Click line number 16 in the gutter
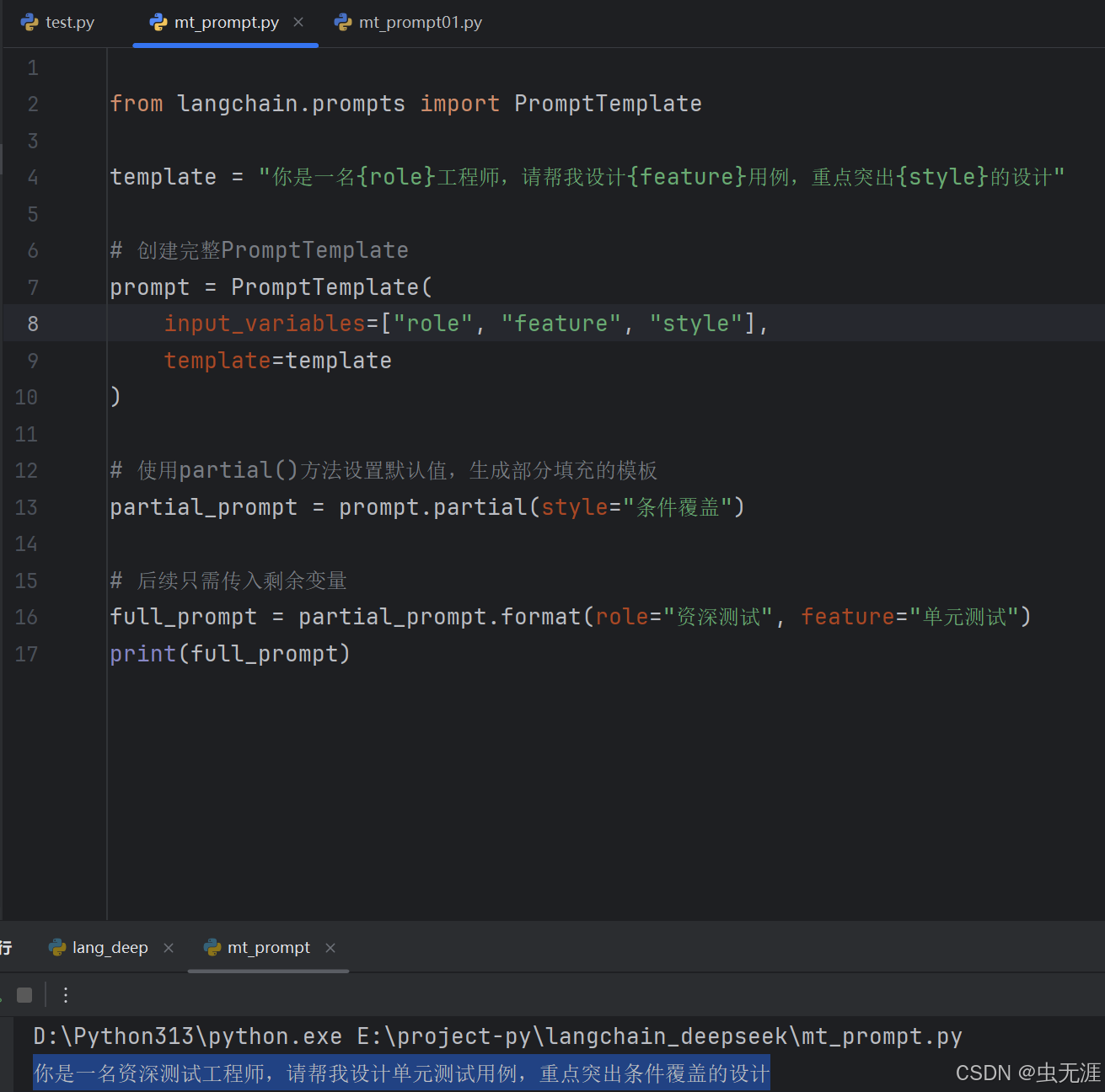This screenshot has width=1105, height=1092. tap(26, 617)
